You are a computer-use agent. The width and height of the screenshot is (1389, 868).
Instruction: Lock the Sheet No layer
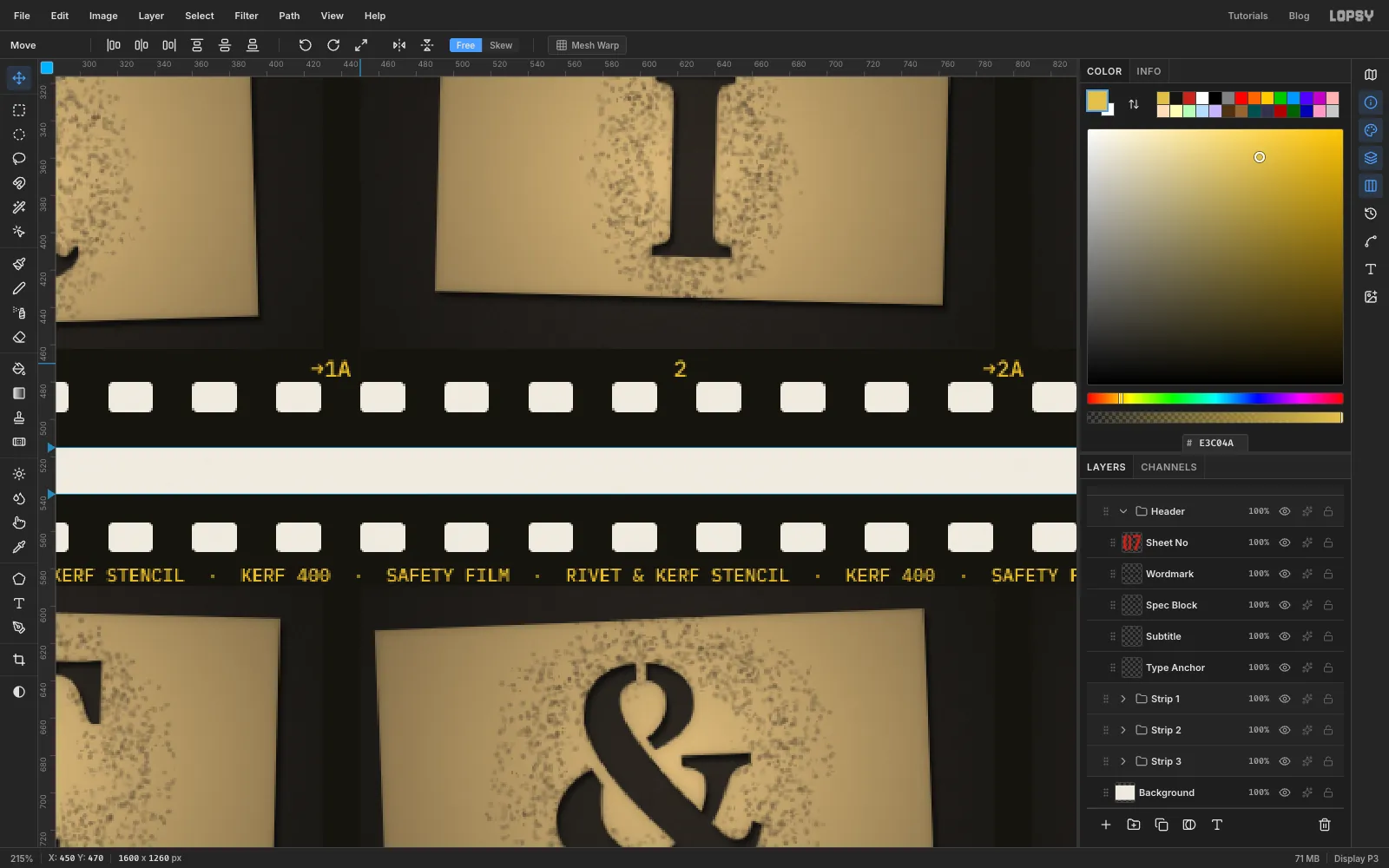tap(1328, 542)
